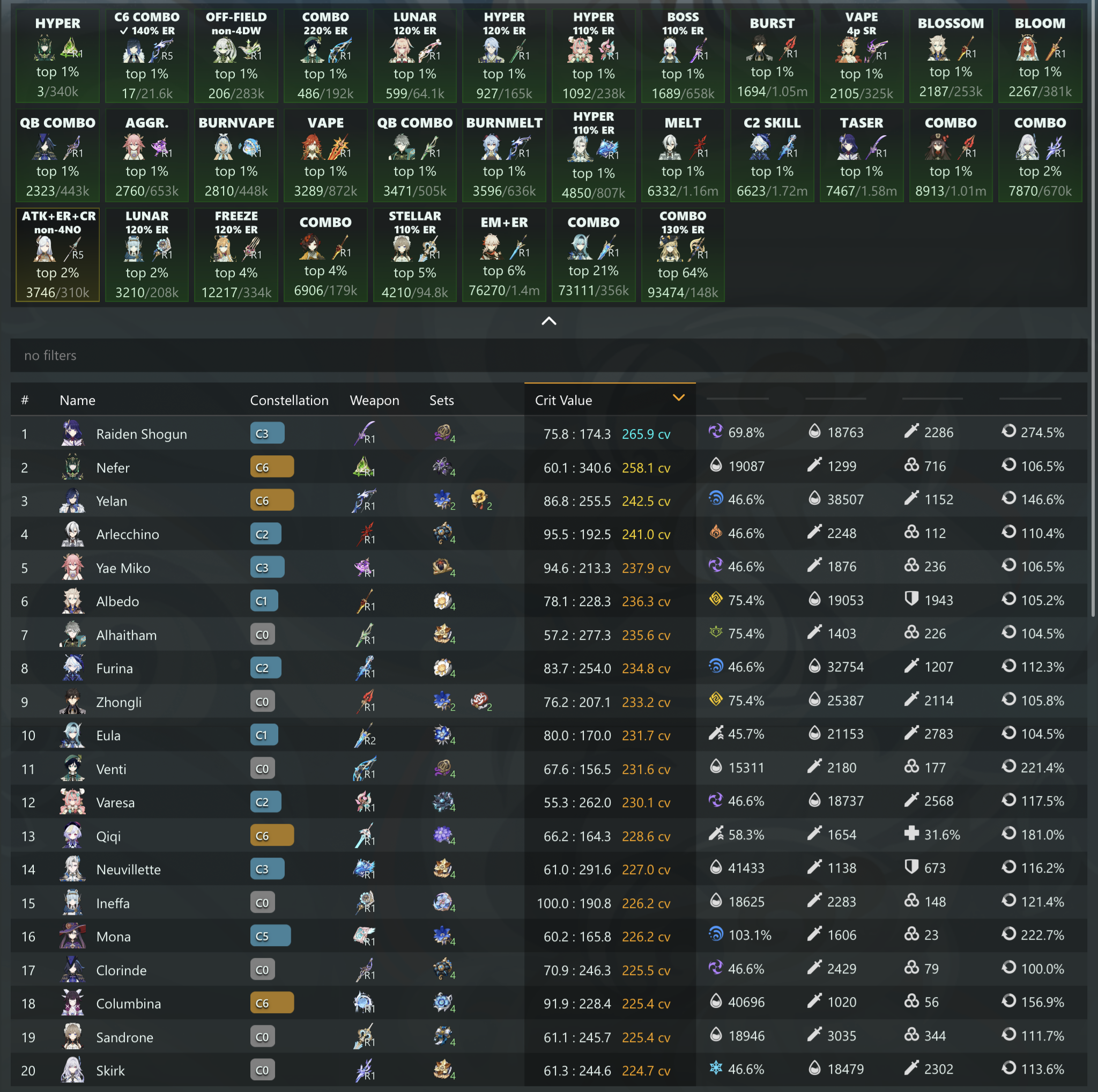Click Furina's character avatar
The width and height of the screenshot is (1098, 1092).
[x=73, y=668]
